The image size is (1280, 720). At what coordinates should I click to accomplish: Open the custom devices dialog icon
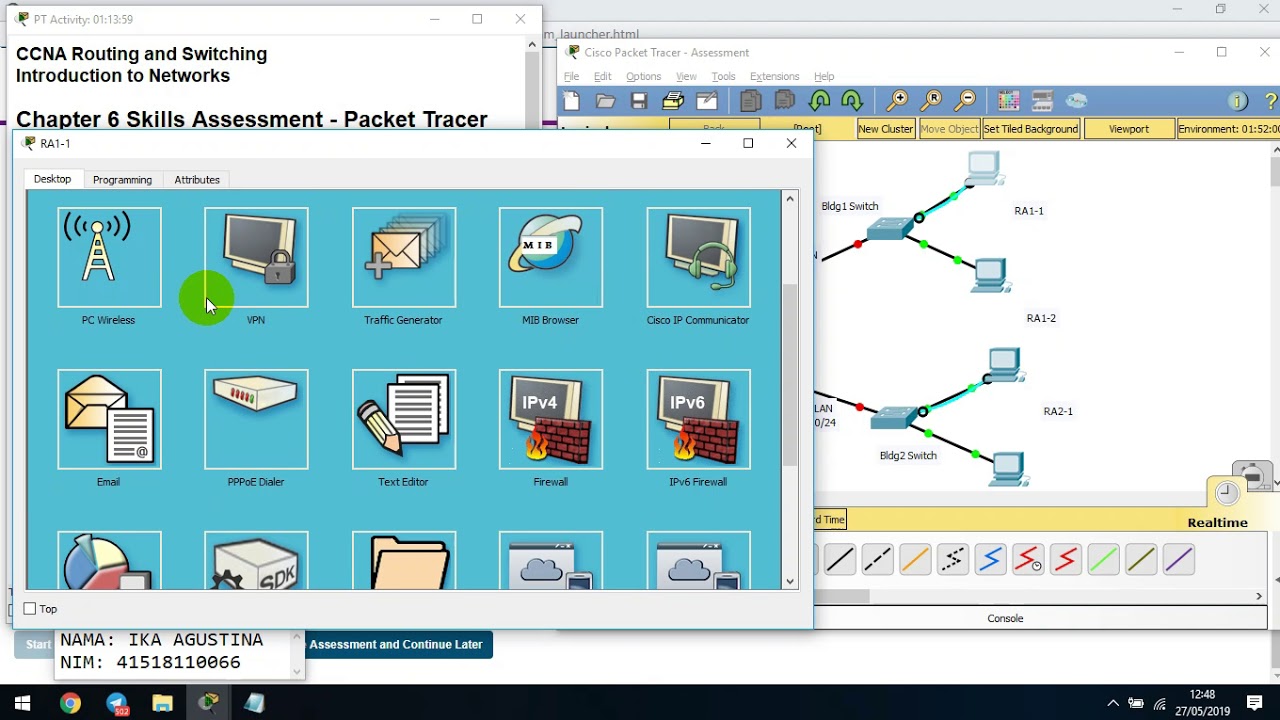coord(1043,101)
